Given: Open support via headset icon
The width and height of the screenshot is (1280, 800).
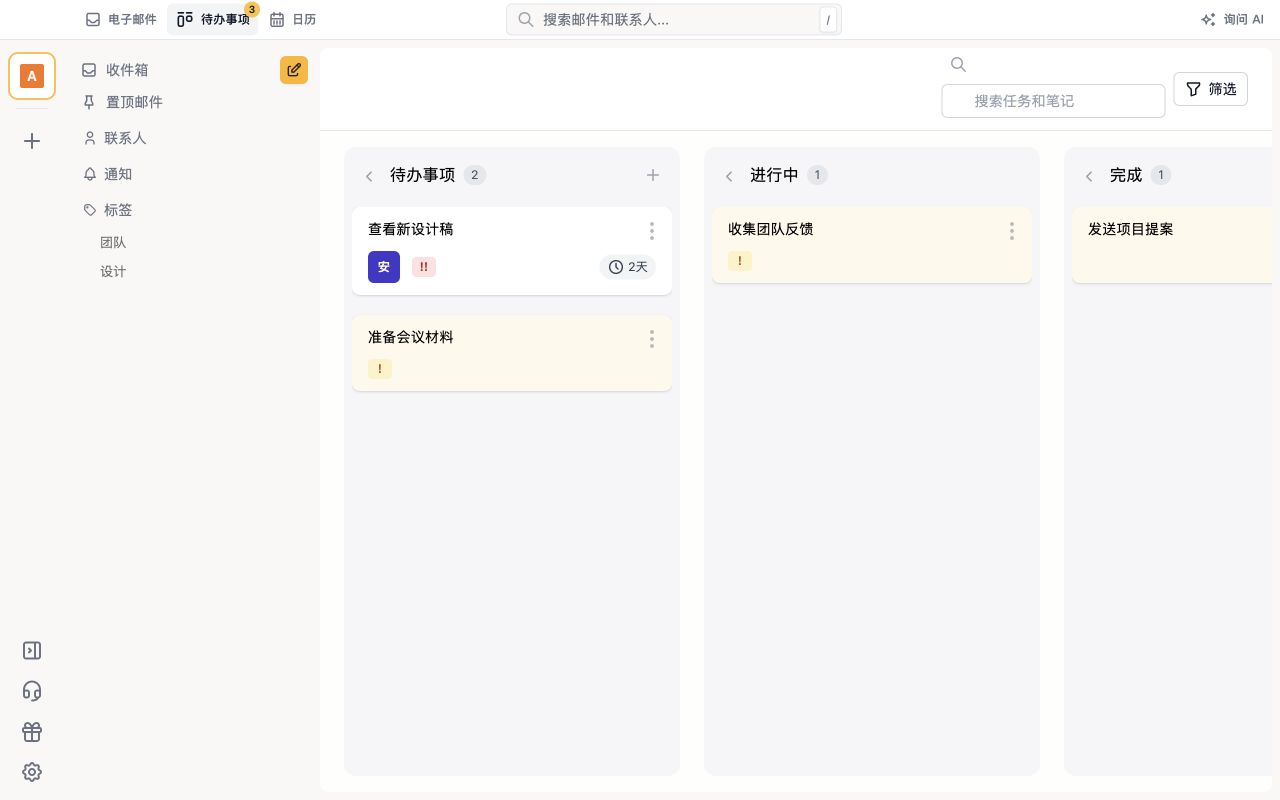Looking at the screenshot, I should pyautogui.click(x=32, y=691).
